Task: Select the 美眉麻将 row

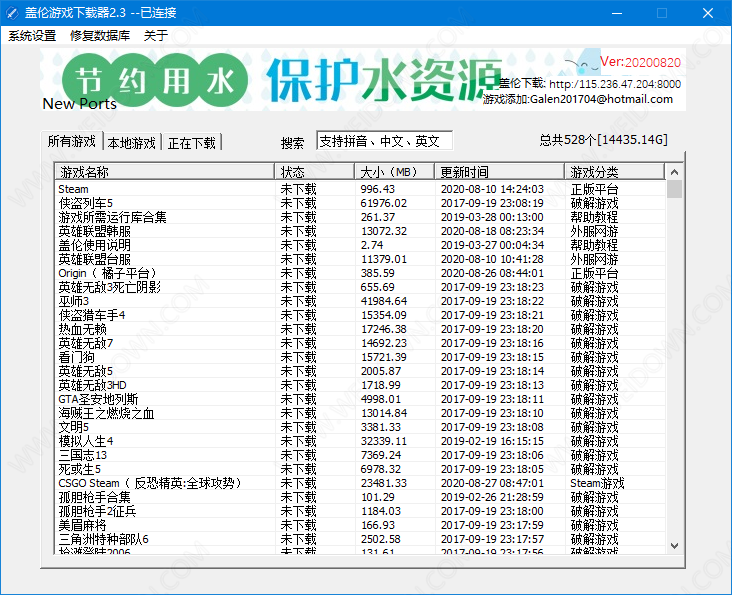Action: (359, 525)
